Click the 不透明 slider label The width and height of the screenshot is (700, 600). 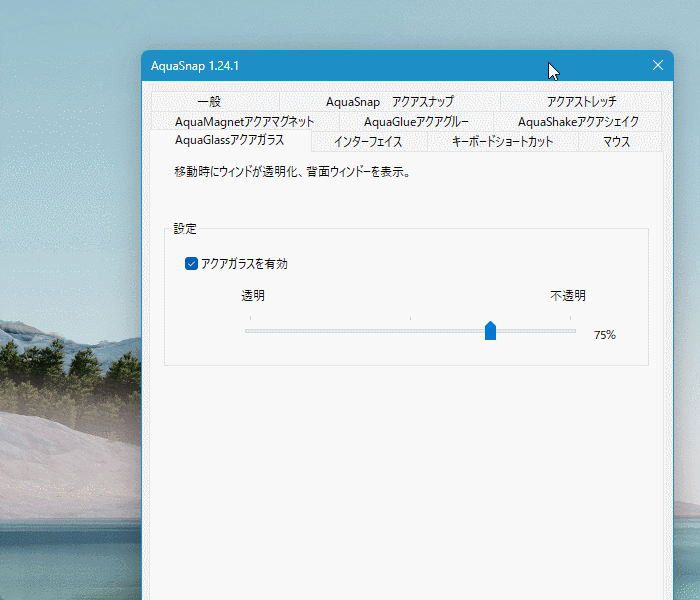pos(567,296)
